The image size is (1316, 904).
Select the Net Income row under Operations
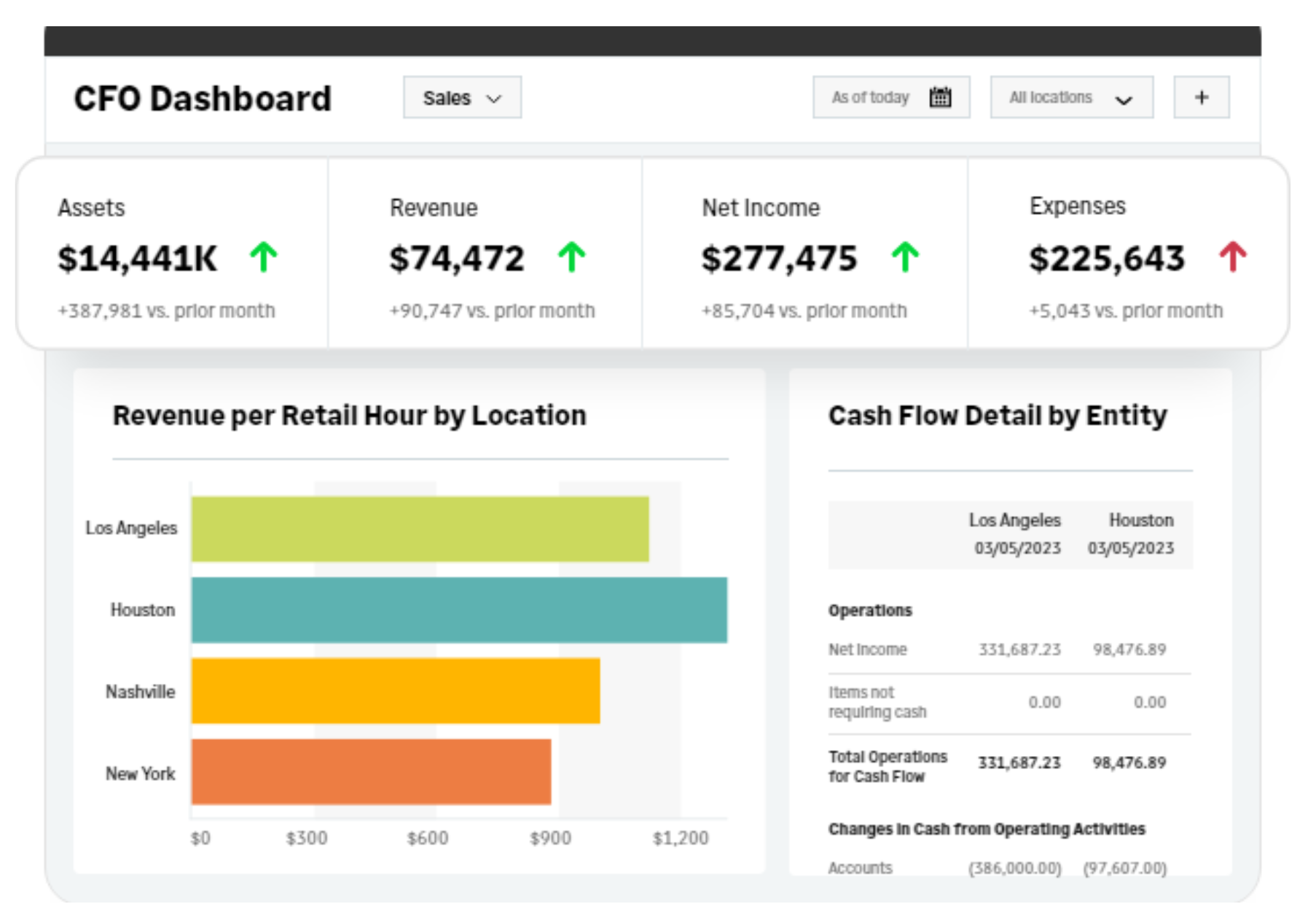pyautogui.click(x=867, y=649)
